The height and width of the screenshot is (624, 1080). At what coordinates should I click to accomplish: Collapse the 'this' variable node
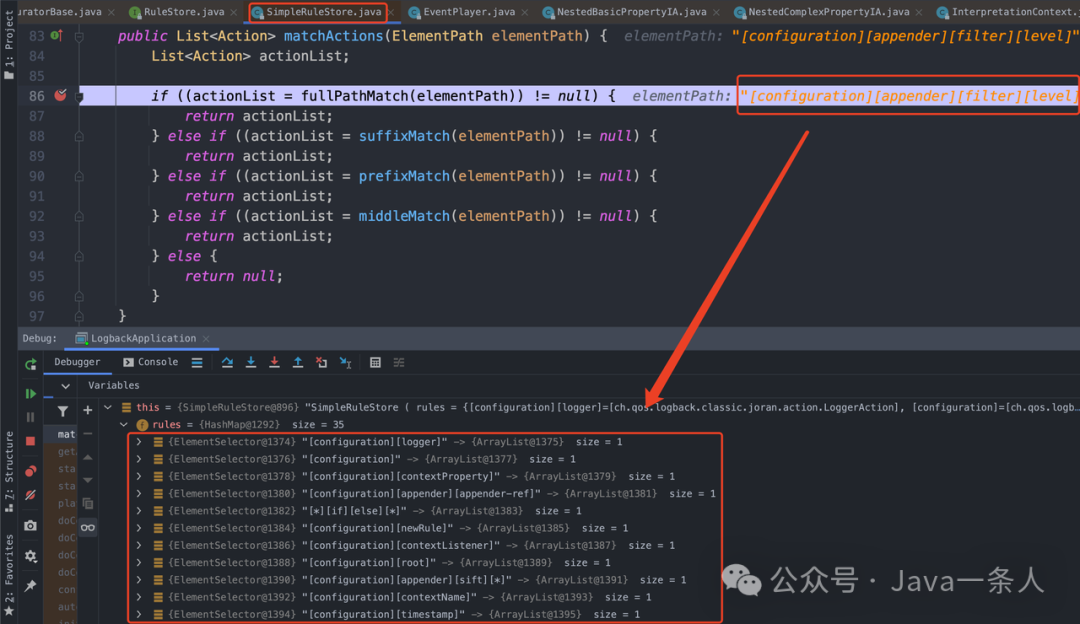[108, 408]
